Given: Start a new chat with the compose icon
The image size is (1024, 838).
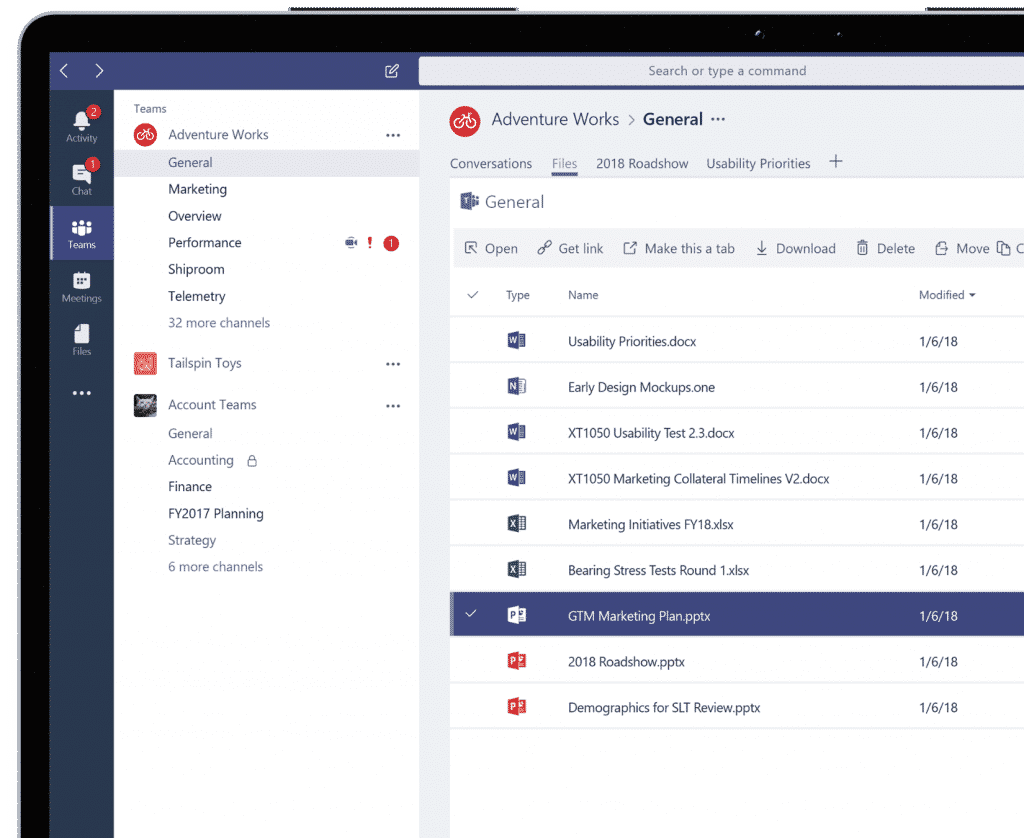Looking at the screenshot, I should tap(392, 71).
